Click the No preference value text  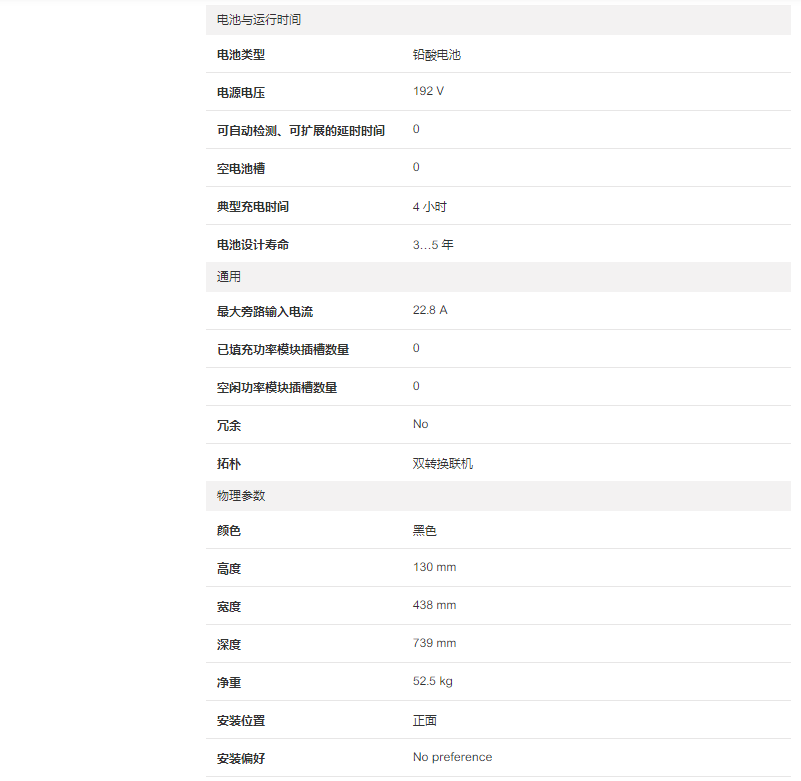[x=452, y=757]
